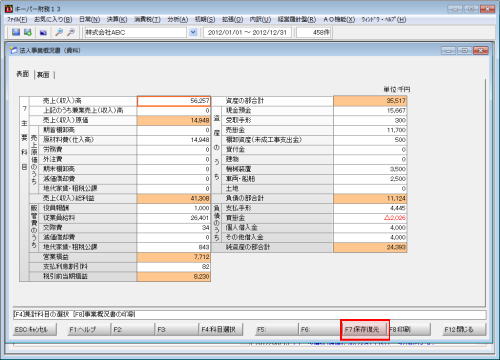Click the 役員報酬 value cell 1,000
Viewport: 500px width, 360px height.
[x=174, y=208]
